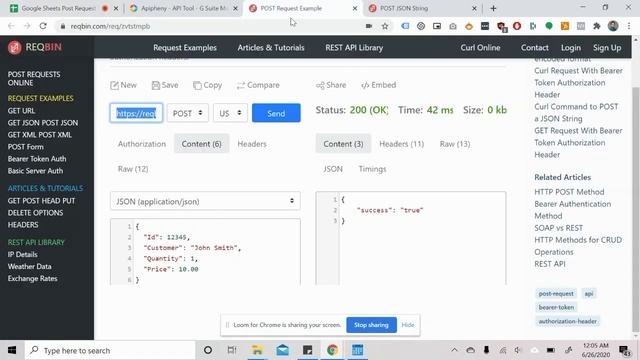Open Curl Online in the top menu
Viewport: 640px width, 360px height.
[x=480, y=48]
